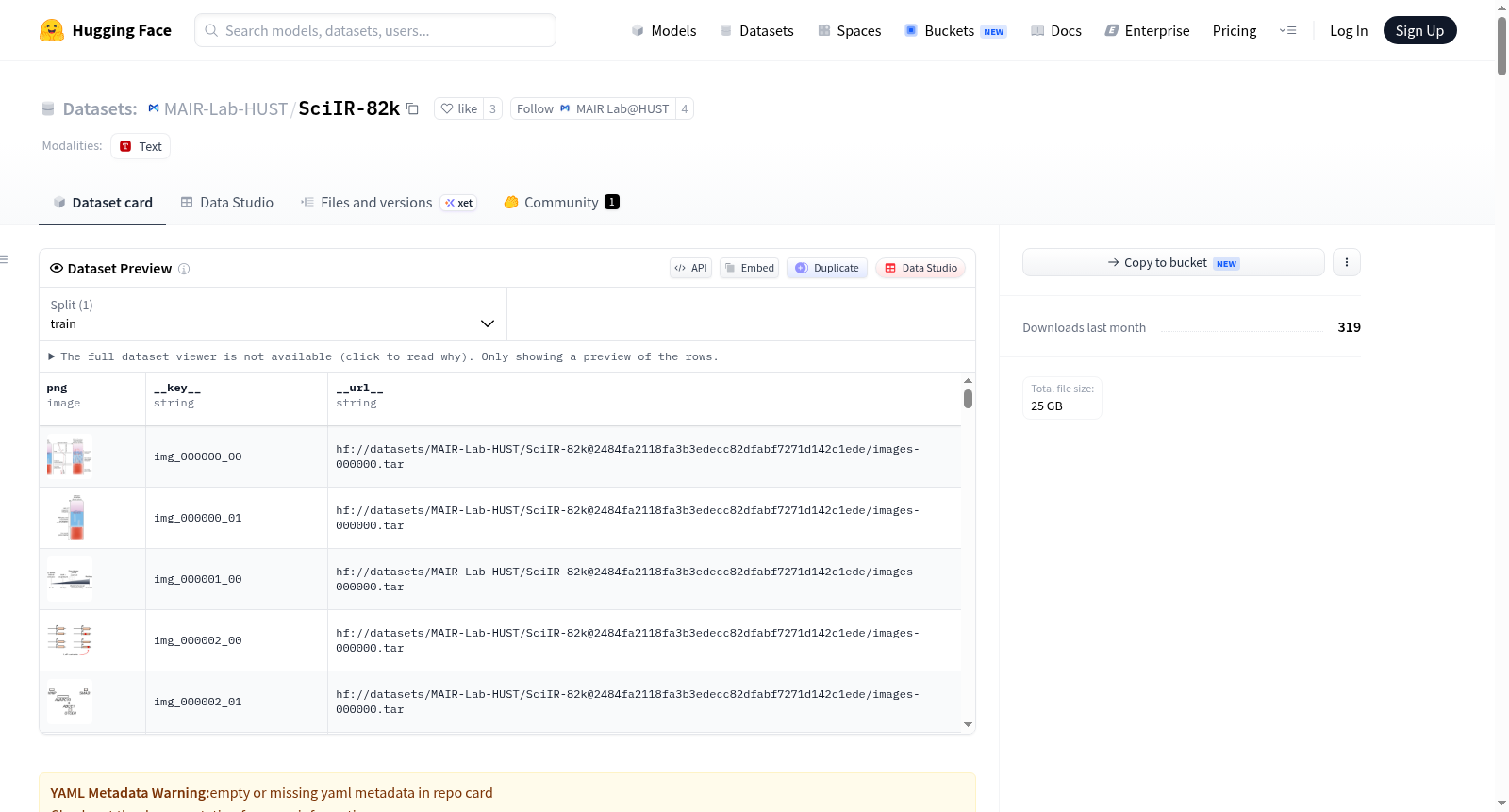The image size is (1509, 812).
Task: Click Log In
Action: [x=1349, y=30]
